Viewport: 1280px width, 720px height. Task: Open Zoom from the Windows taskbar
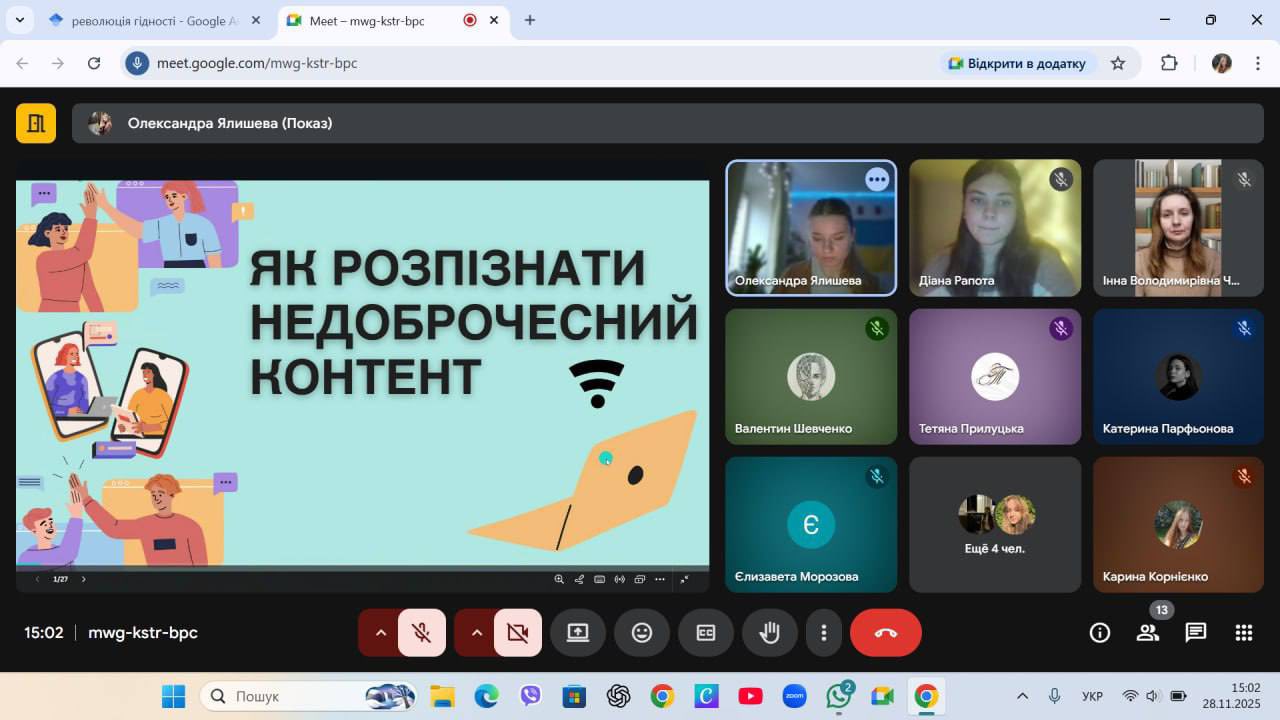coord(794,696)
